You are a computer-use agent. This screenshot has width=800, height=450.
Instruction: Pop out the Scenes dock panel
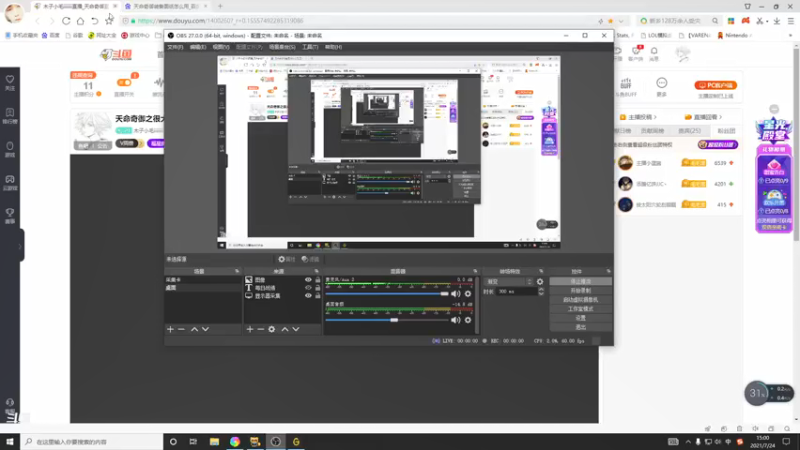[237, 271]
